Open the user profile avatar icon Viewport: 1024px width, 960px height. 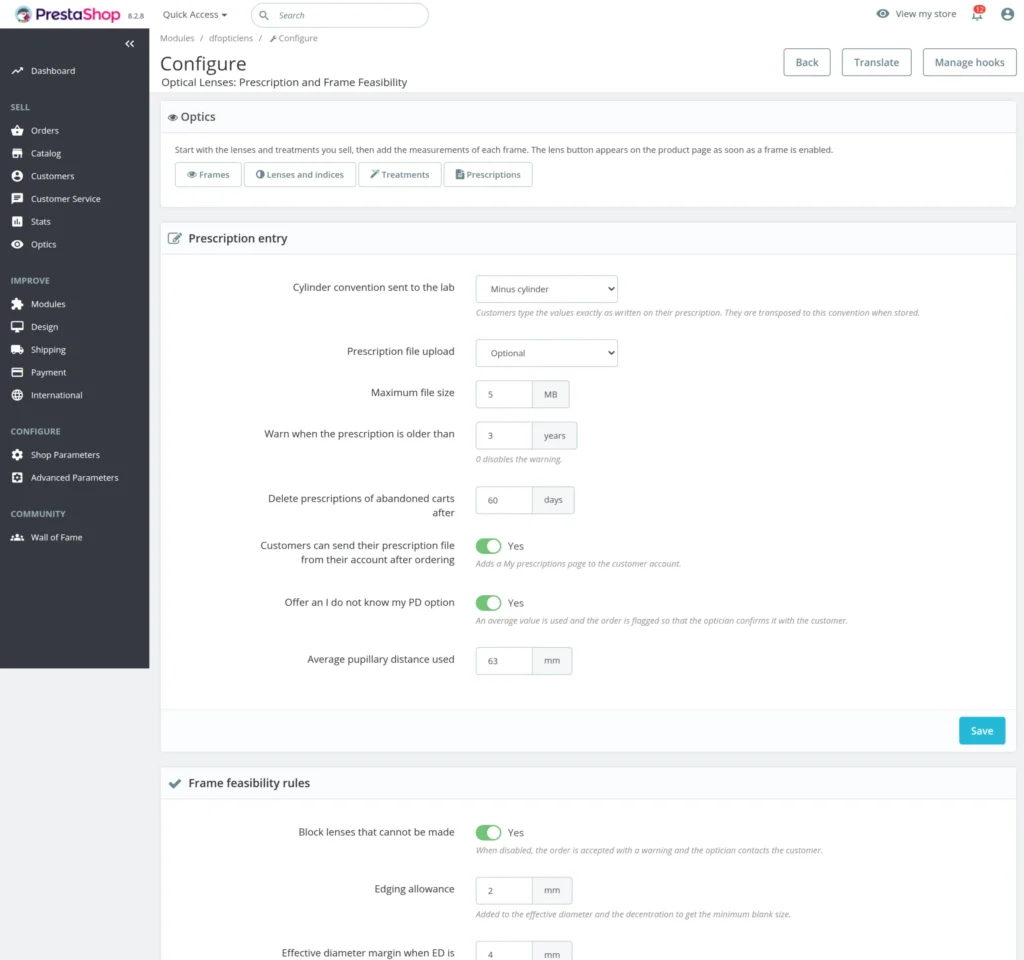point(1007,14)
